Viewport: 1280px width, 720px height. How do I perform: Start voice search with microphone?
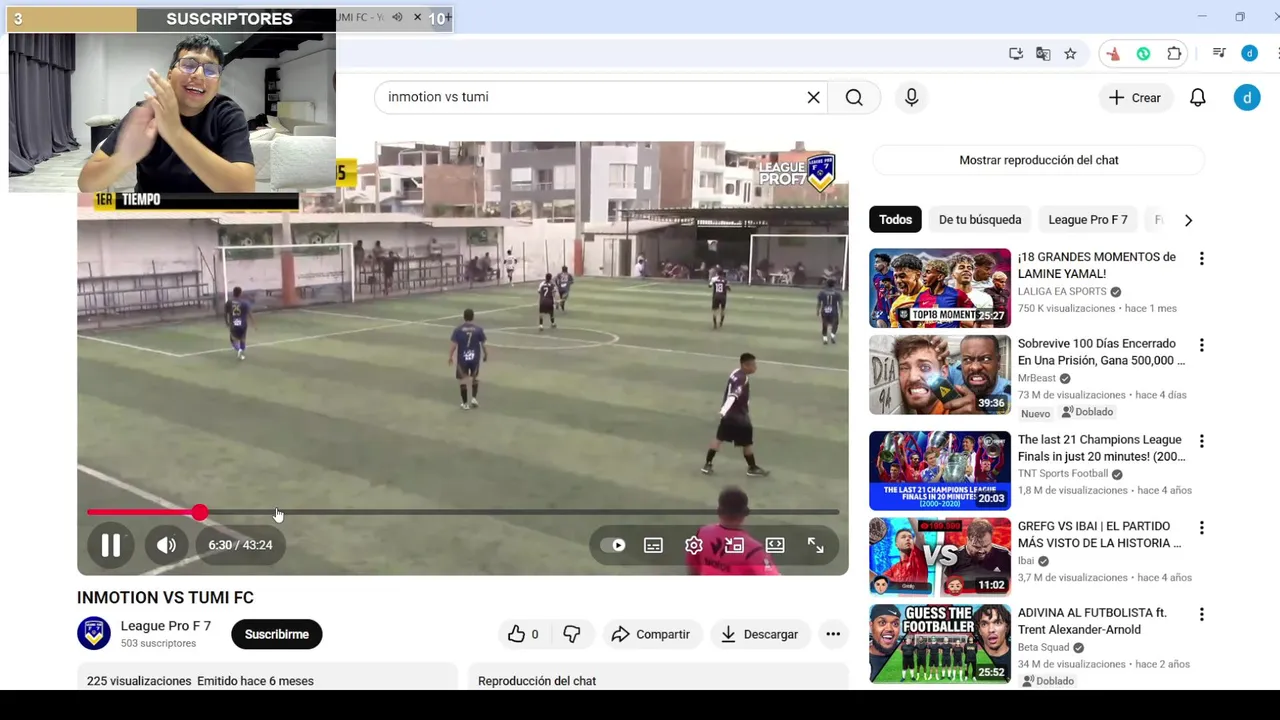coord(911,97)
